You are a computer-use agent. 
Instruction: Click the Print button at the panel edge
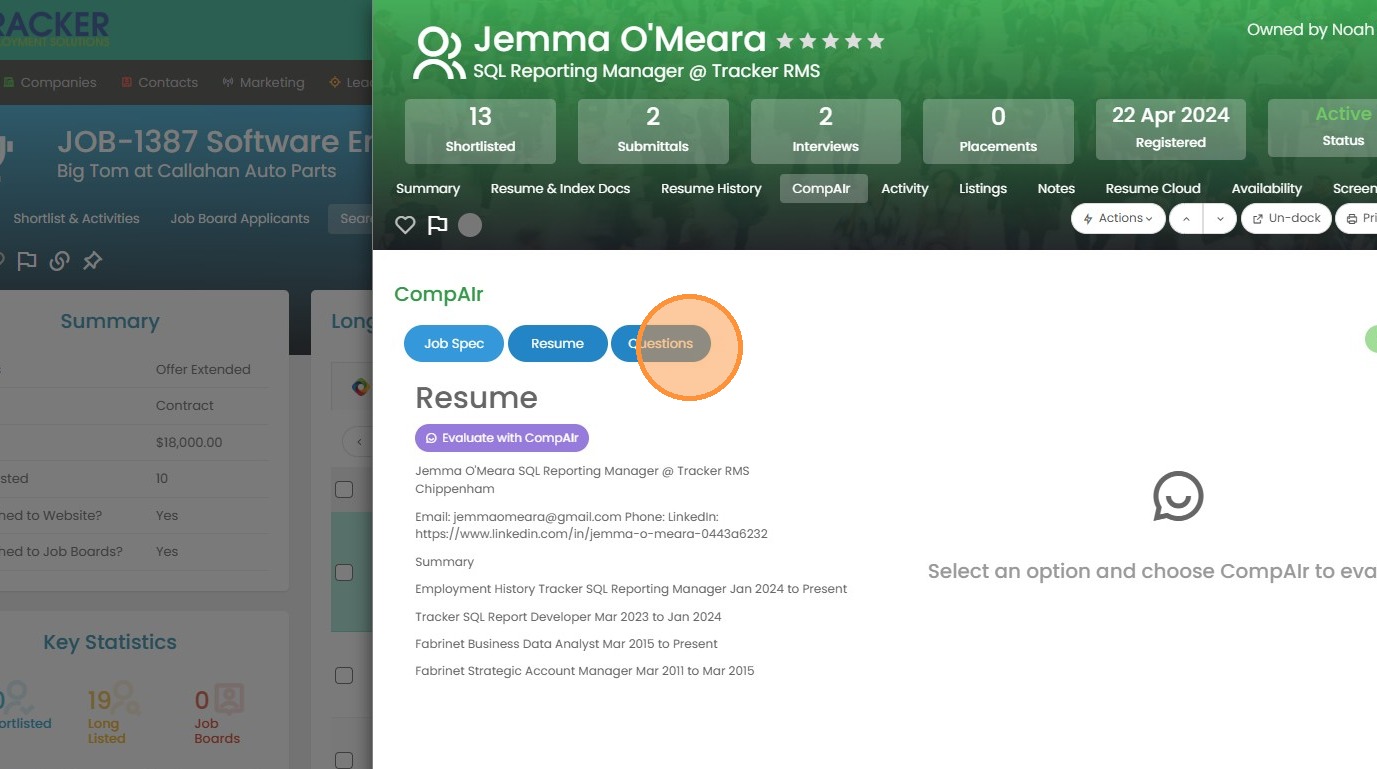pyautogui.click(x=1357, y=218)
